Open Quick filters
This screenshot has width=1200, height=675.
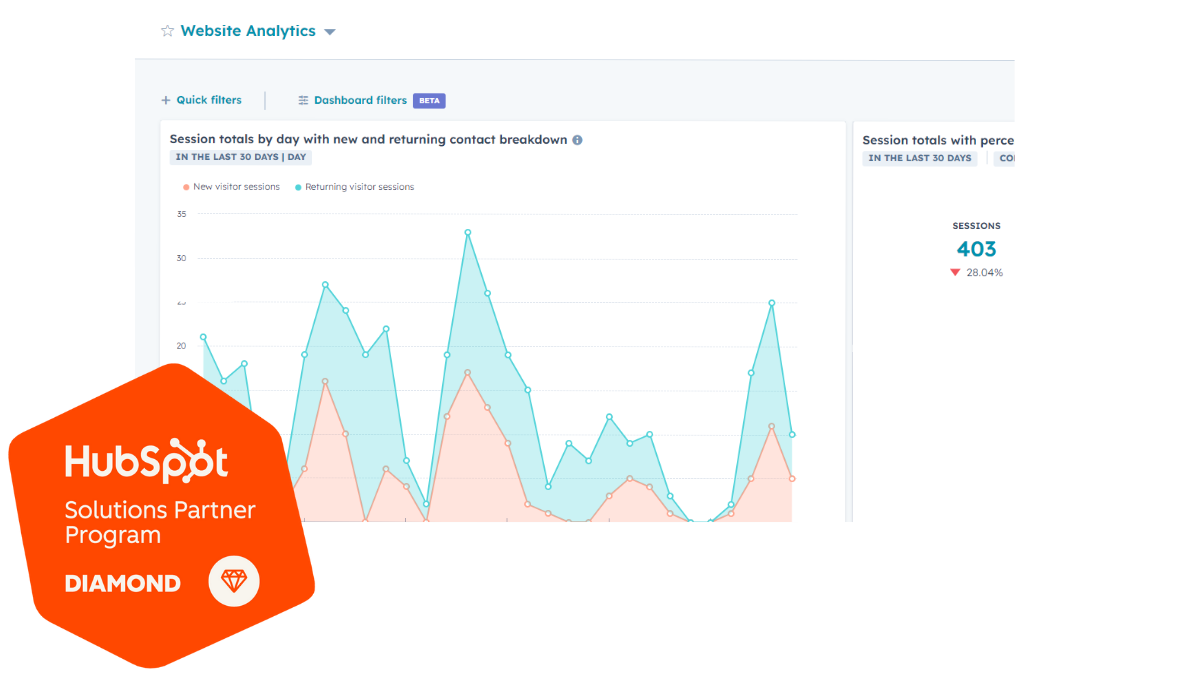tap(208, 100)
